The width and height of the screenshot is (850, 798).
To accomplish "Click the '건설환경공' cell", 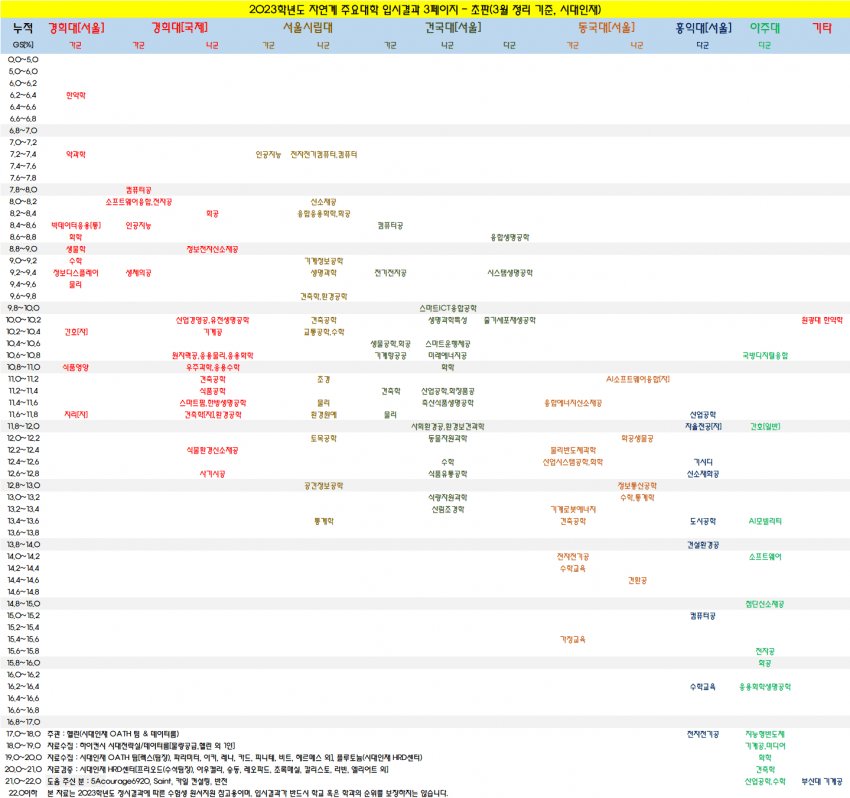I will [703, 544].
